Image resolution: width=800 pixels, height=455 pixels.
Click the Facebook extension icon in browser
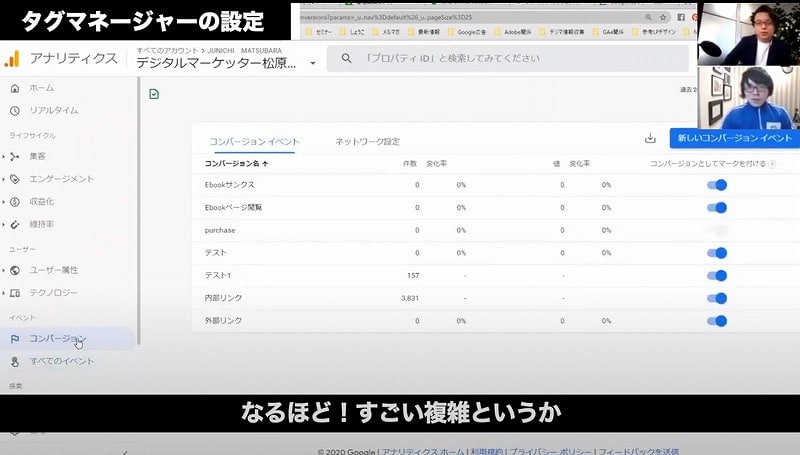(x=681, y=17)
